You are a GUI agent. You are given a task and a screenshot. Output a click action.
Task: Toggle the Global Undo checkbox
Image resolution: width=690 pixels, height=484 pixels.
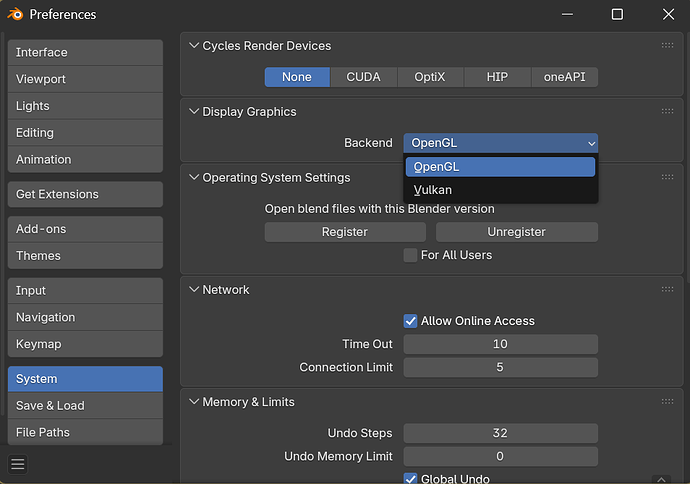tap(410, 479)
